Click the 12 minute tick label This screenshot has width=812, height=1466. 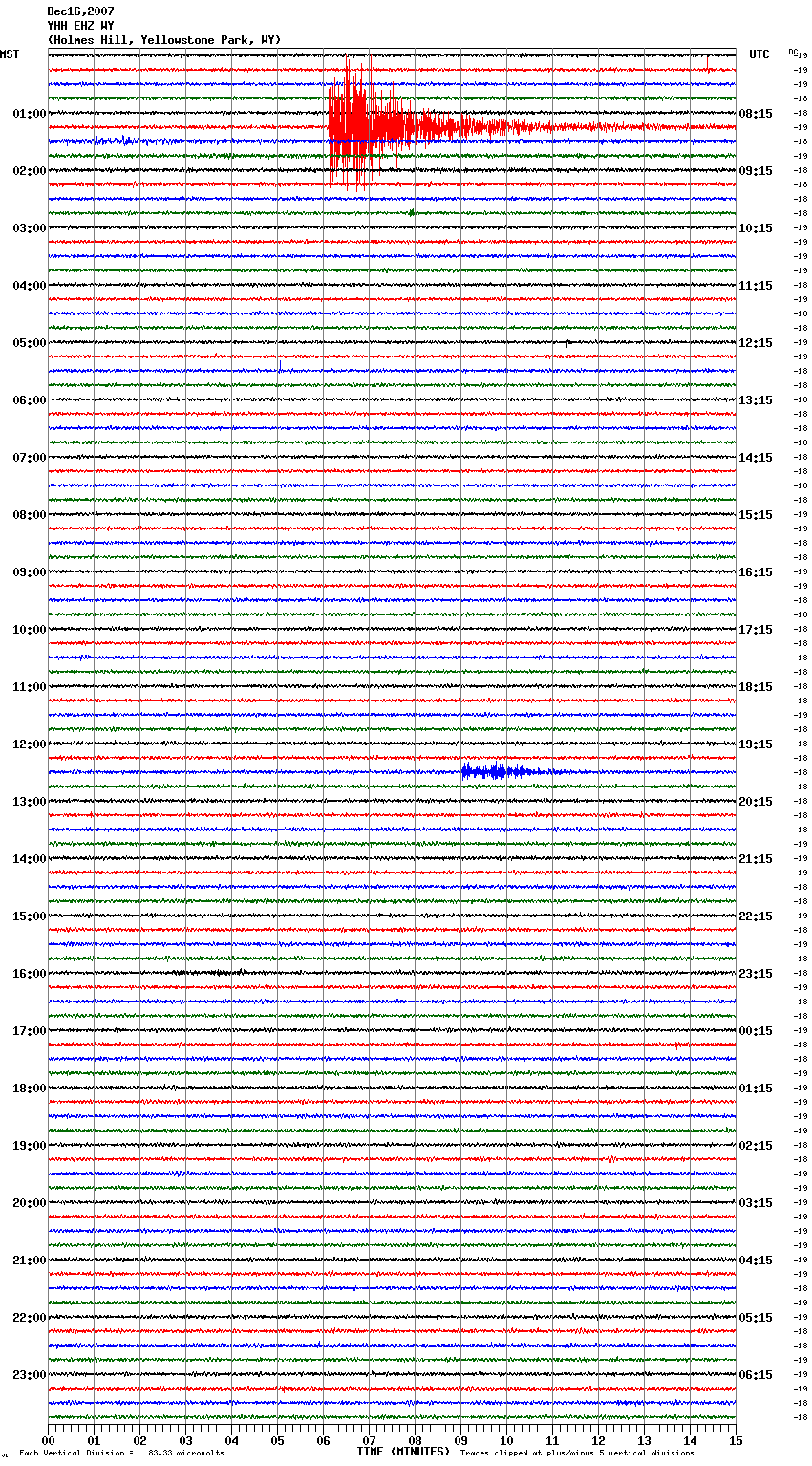(598, 1440)
